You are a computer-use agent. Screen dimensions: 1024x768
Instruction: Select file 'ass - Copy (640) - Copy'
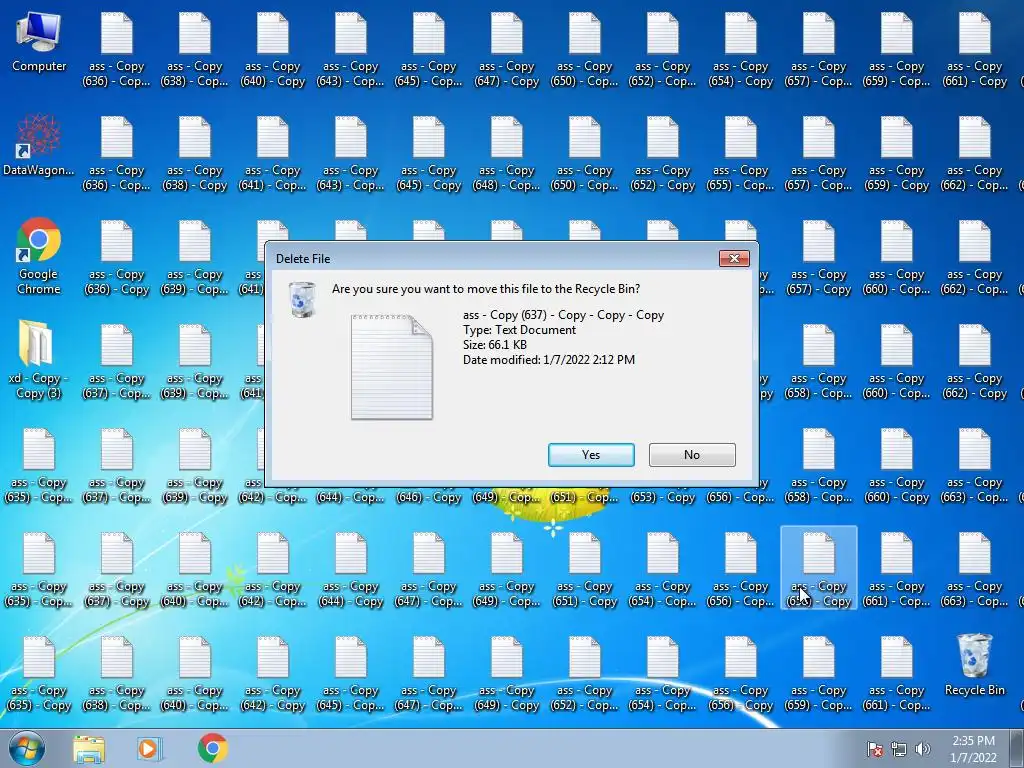pyautogui.click(x=272, y=50)
